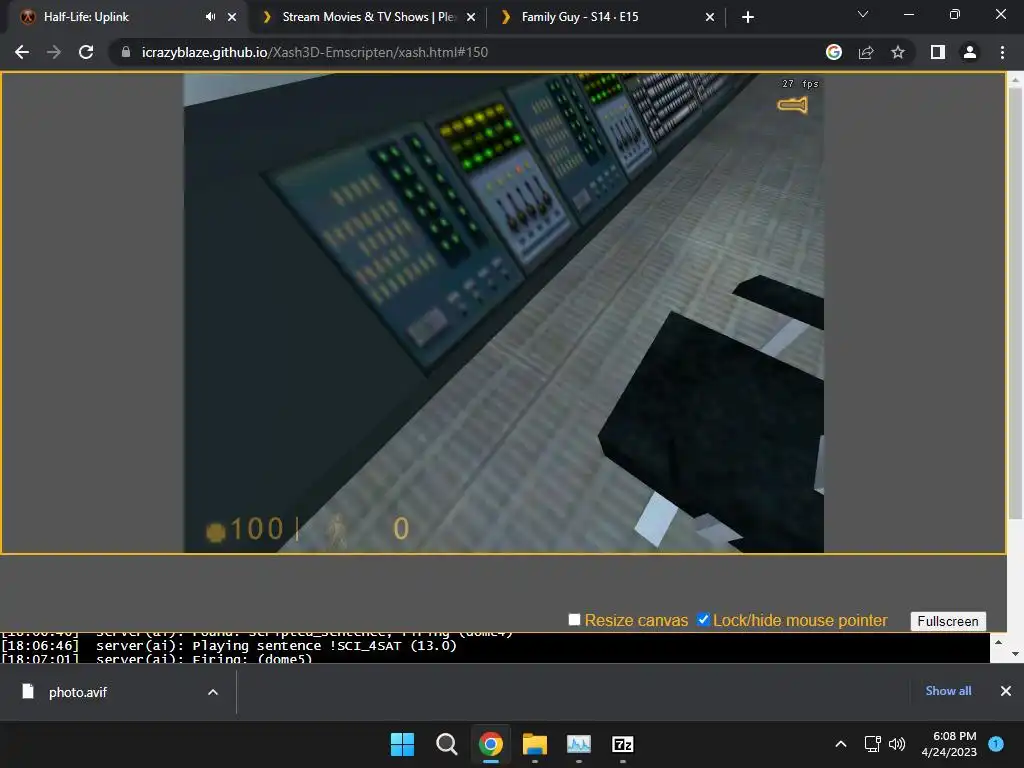Image resolution: width=1024 pixels, height=768 pixels.
Task: Click Show all downloads link
Action: pyautogui.click(x=948, y=691)
